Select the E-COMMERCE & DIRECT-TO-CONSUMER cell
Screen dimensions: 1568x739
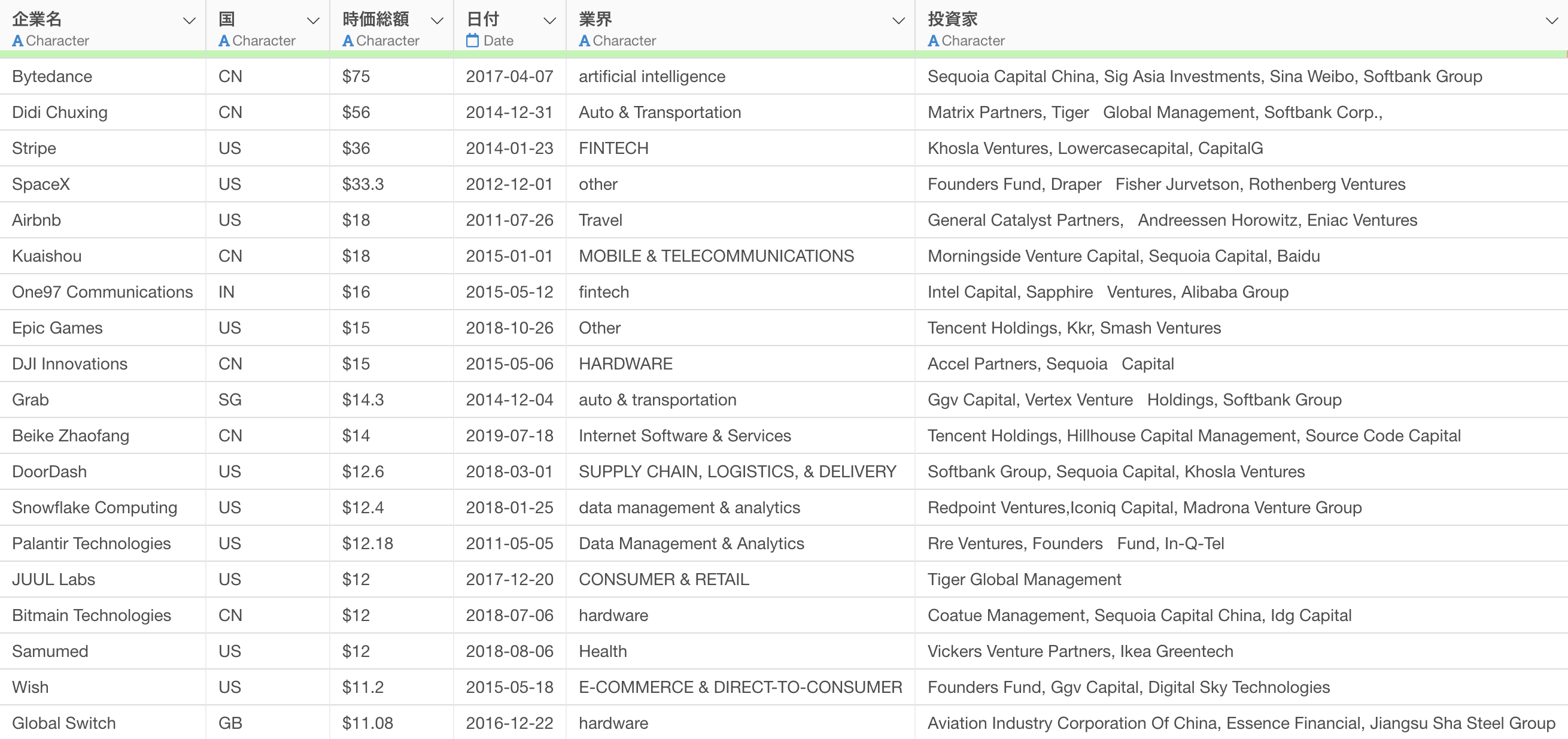[740, 687]
